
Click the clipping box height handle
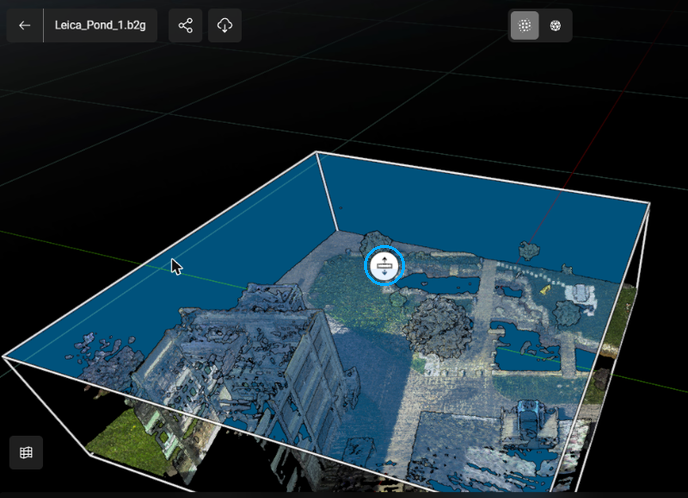click(384, 265)
